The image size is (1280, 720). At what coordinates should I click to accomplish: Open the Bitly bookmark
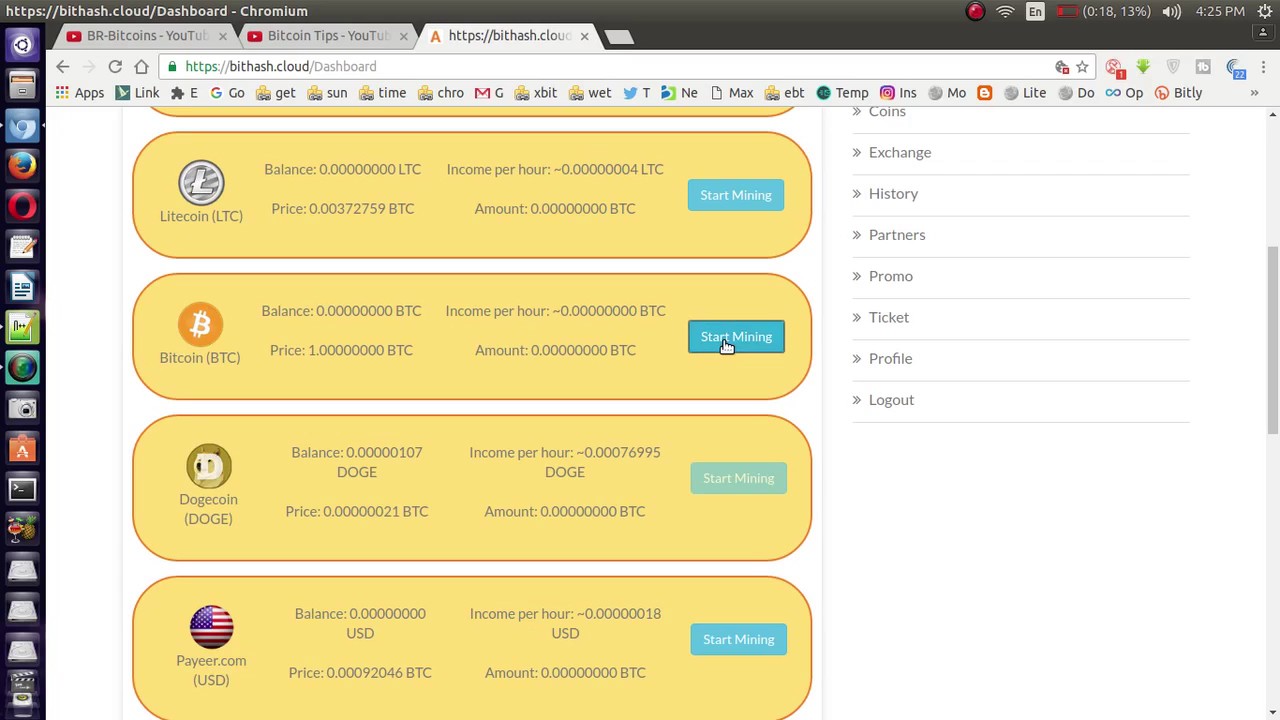point(1178,93)
